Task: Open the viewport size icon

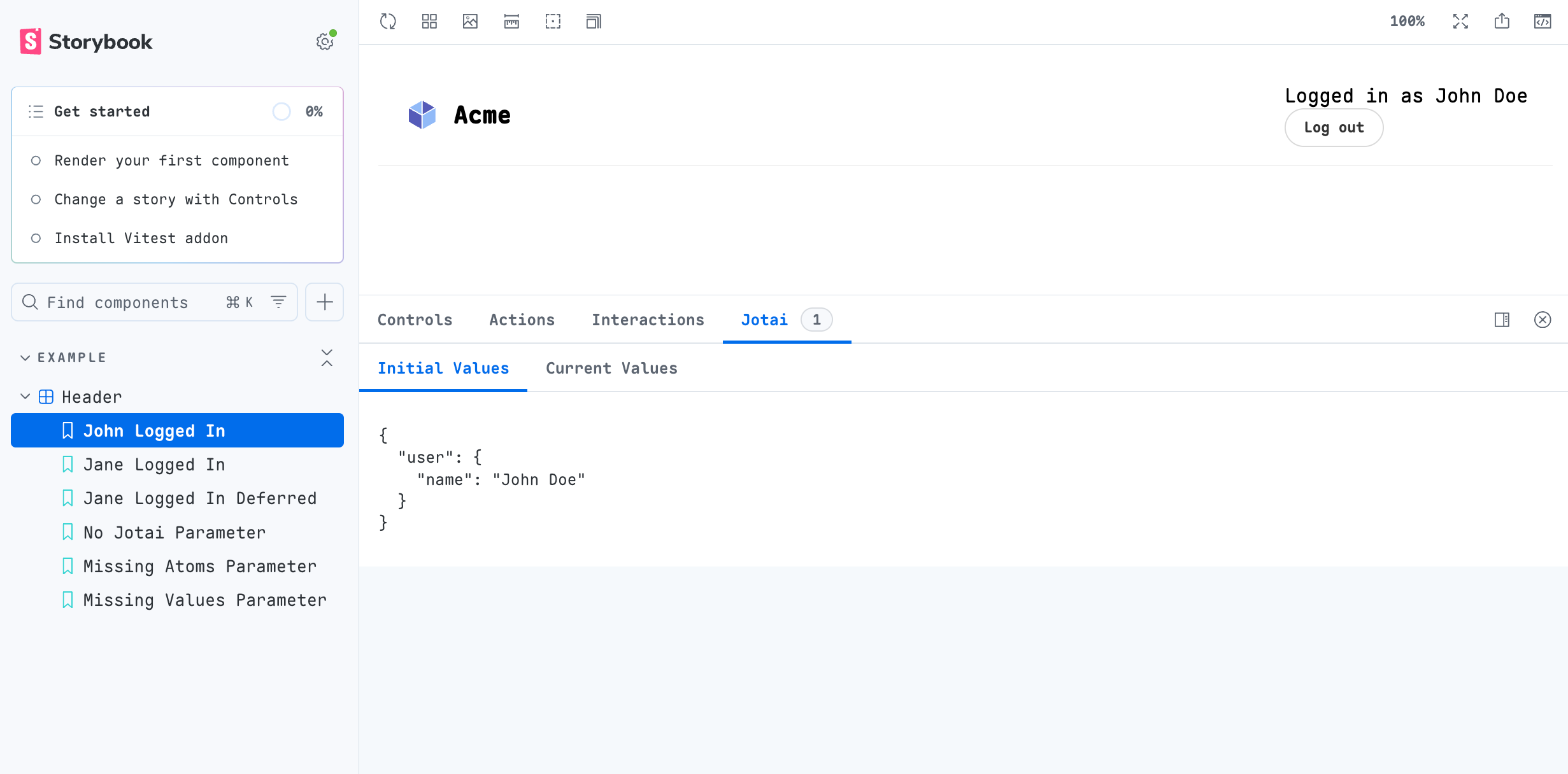Action: click(594, 22)
